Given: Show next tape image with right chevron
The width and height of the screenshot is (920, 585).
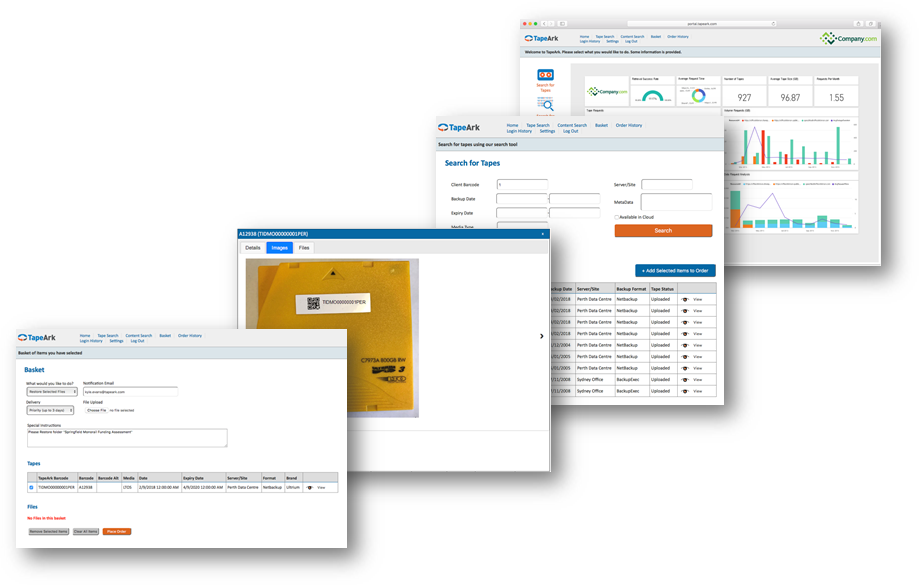Looking at the screenshot, I should (x=542, y=336).
